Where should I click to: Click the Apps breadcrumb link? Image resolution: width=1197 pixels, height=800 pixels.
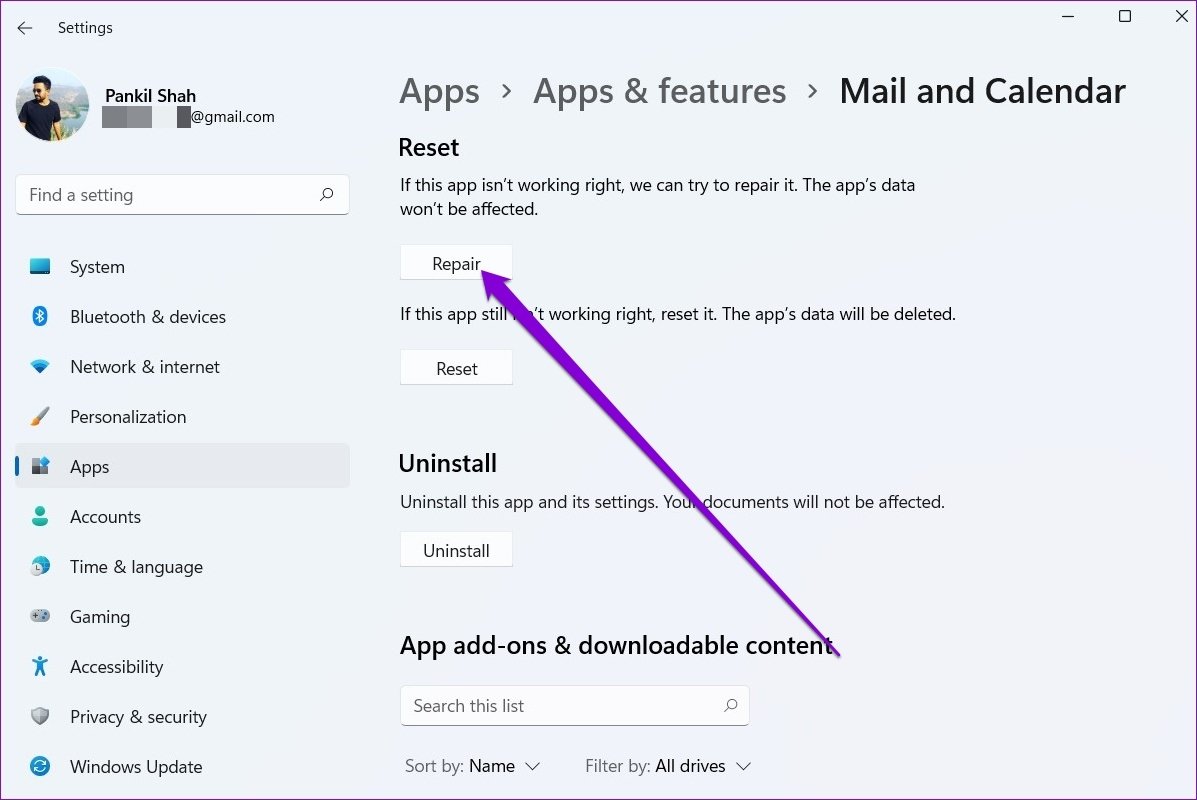click(x=439, y=92)
